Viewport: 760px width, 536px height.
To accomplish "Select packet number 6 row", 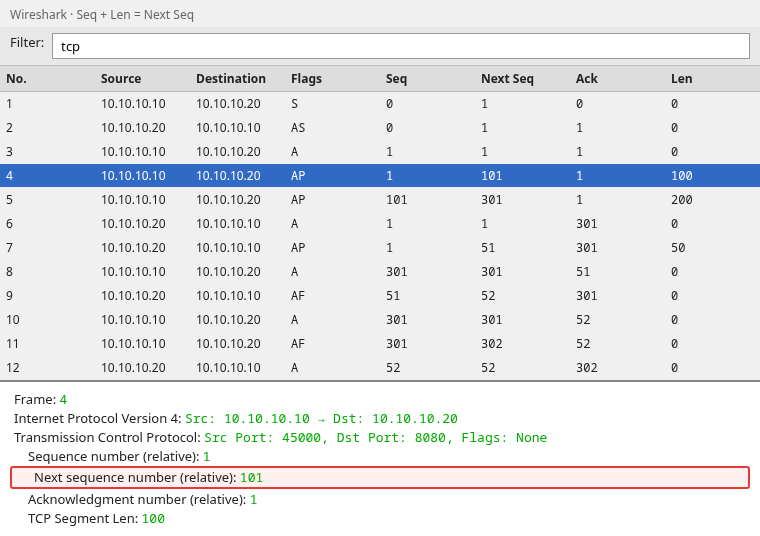I will 380,224.
